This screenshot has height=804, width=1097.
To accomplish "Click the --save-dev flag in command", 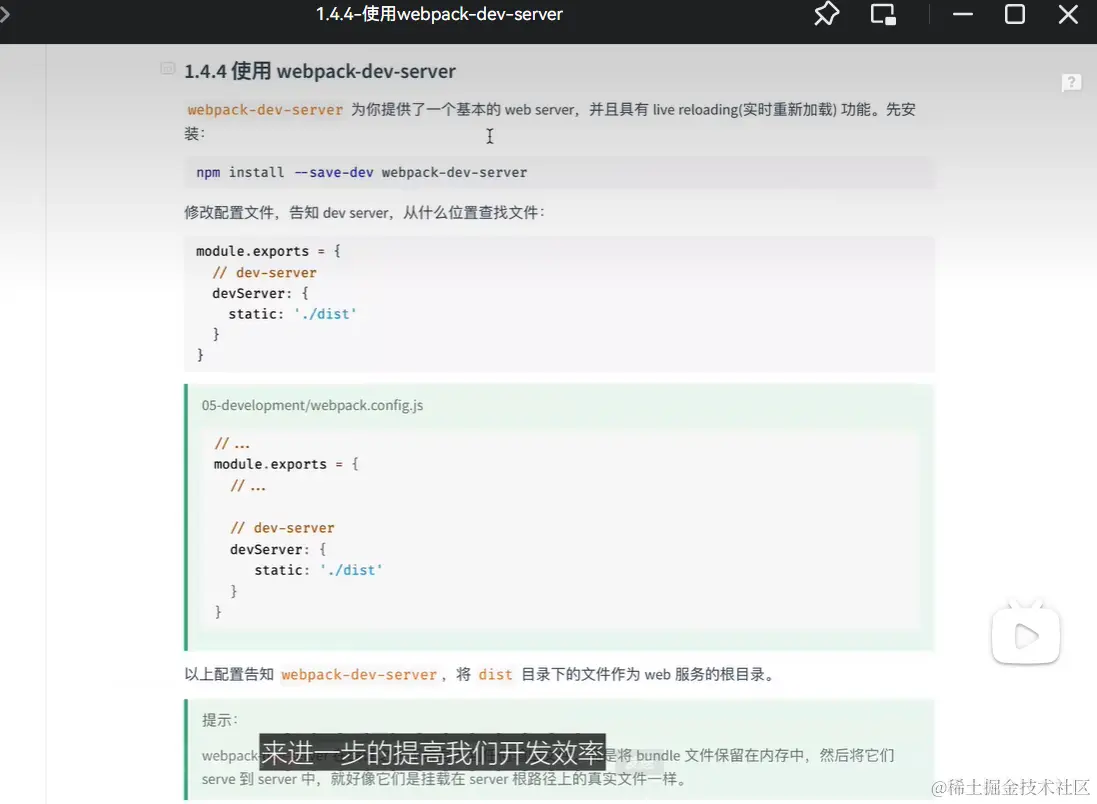I will [x=334, y=171].
